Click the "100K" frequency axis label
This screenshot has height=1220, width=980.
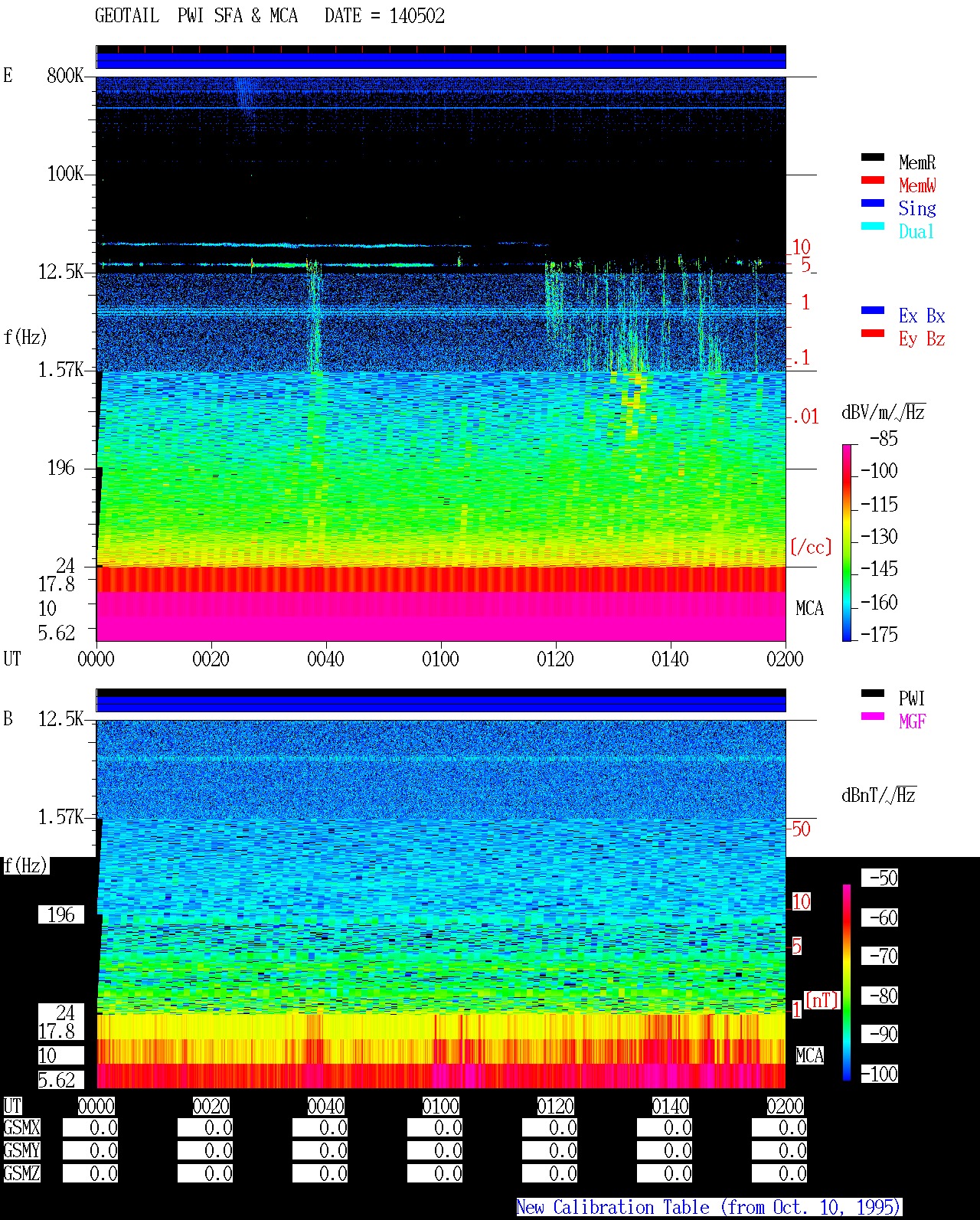pyautogui.click(x=65, y=173)
